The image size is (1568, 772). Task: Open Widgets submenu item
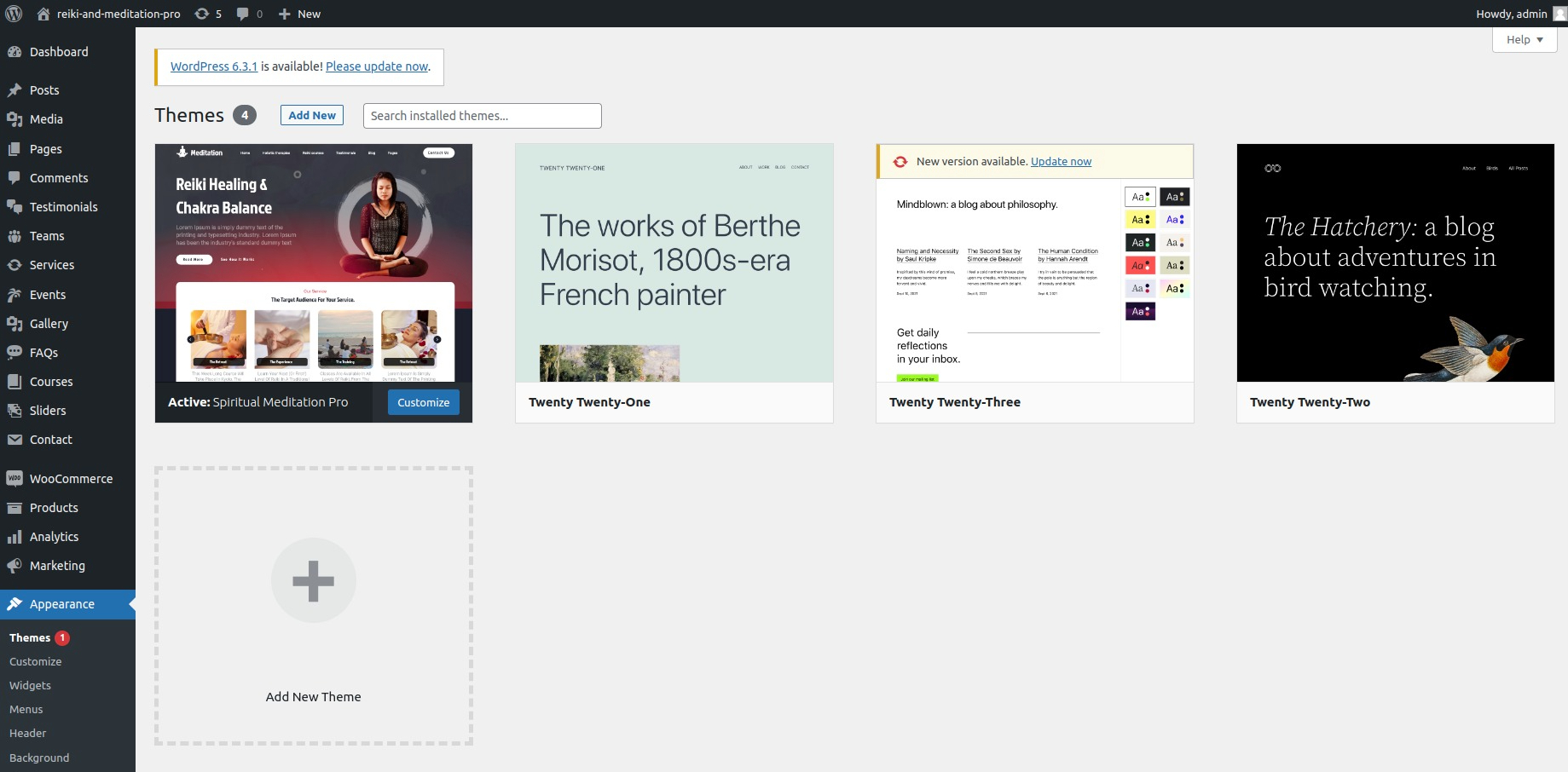(x=30, y=685)
